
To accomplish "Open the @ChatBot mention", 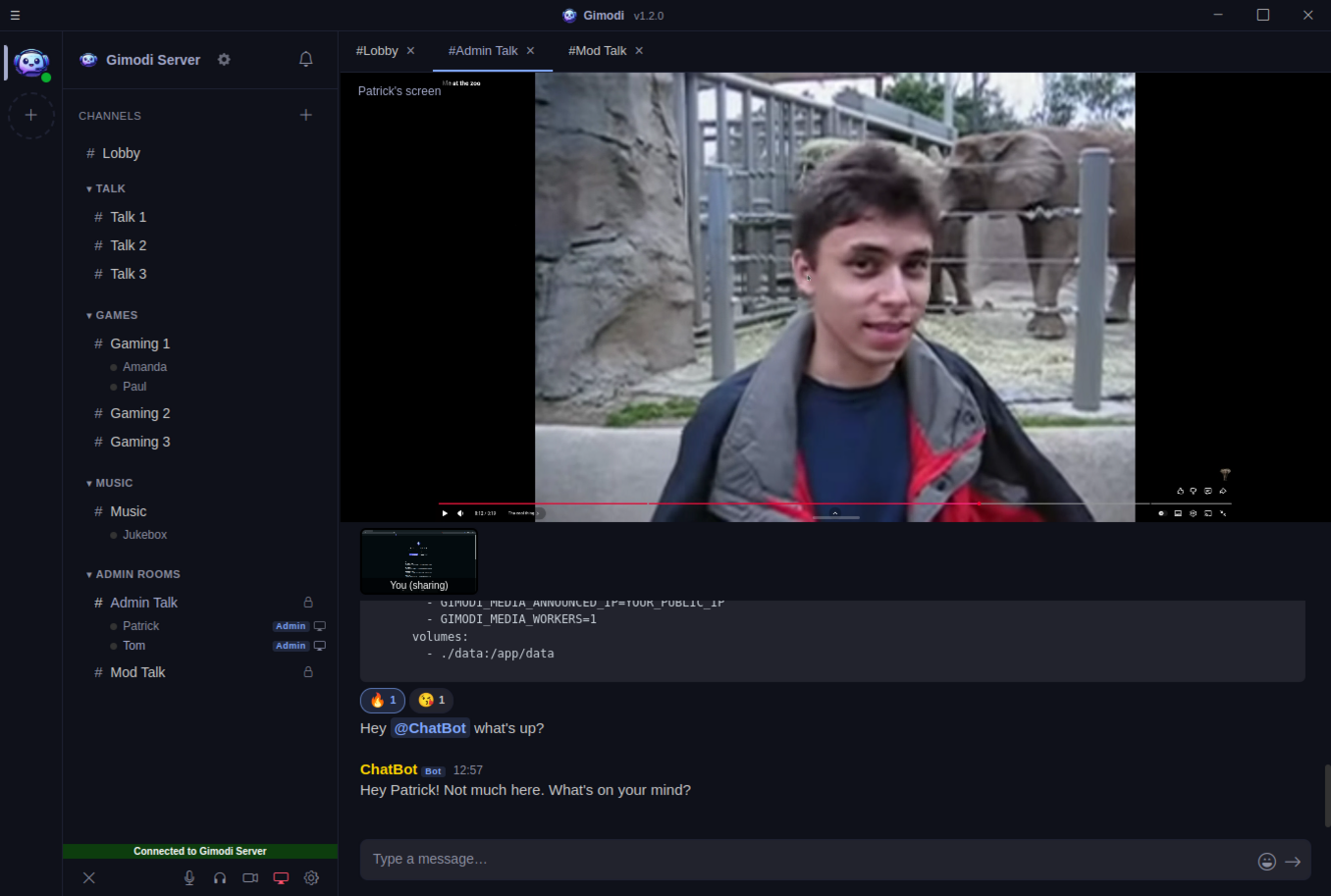I will click(430, 728).
